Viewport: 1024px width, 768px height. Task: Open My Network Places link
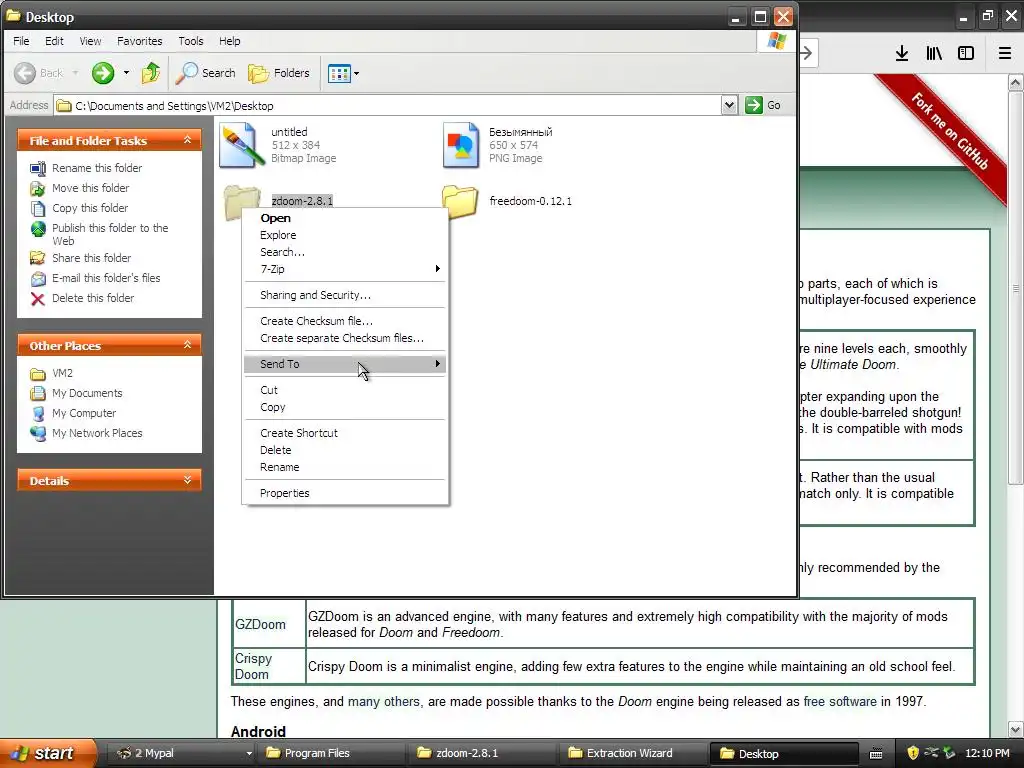[x=97, y=433]
